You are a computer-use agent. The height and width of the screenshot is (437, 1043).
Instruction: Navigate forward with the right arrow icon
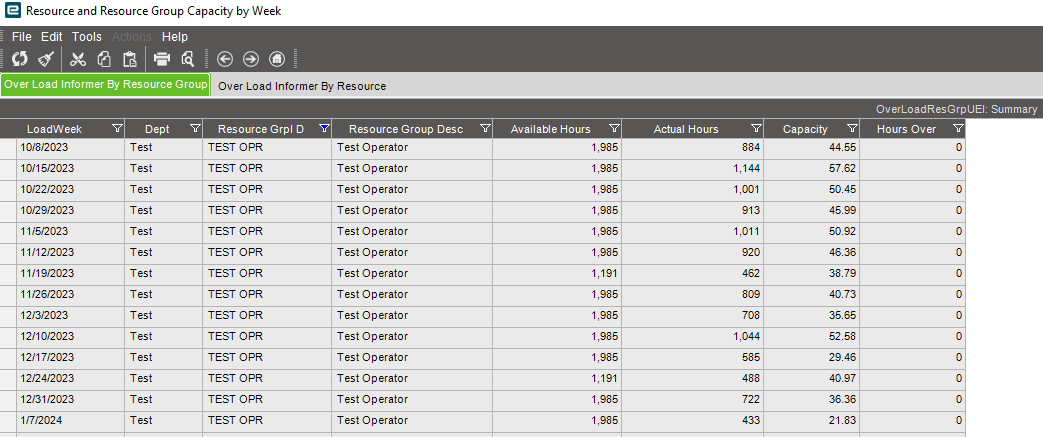[251, 58]
